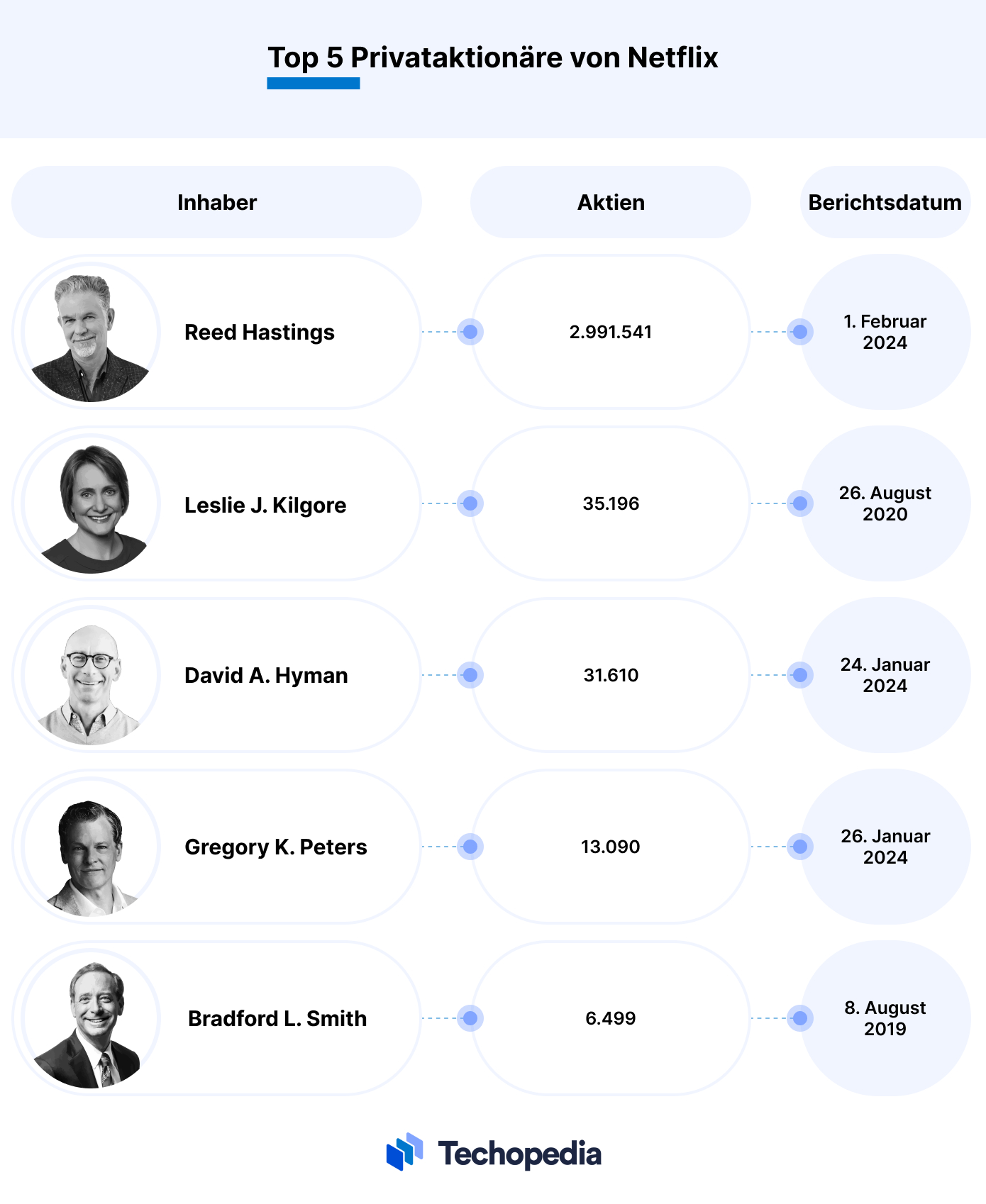
Task: Click the date 1. Februar 2024
Action: 885,332
